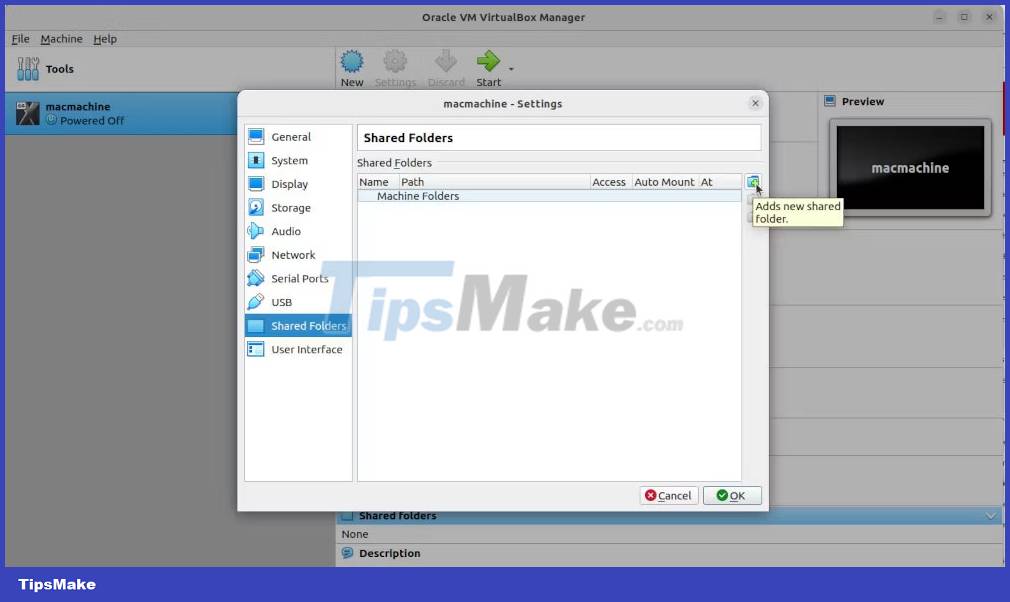Collapse the Shared folders section chevron
The width and height of the screenshot is (1010, 602).
[990, 515]
